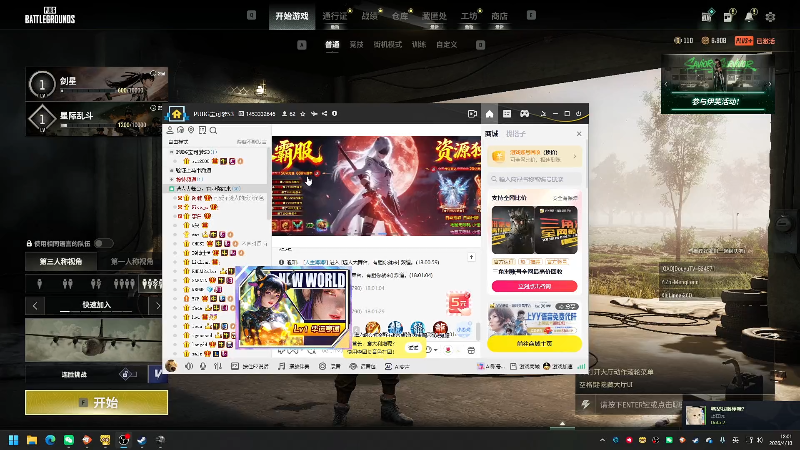This screenshot has height=450, width=800.
Task: Toggle the speaker volume icon in the YY bottom bar
Action: (189, 366)
